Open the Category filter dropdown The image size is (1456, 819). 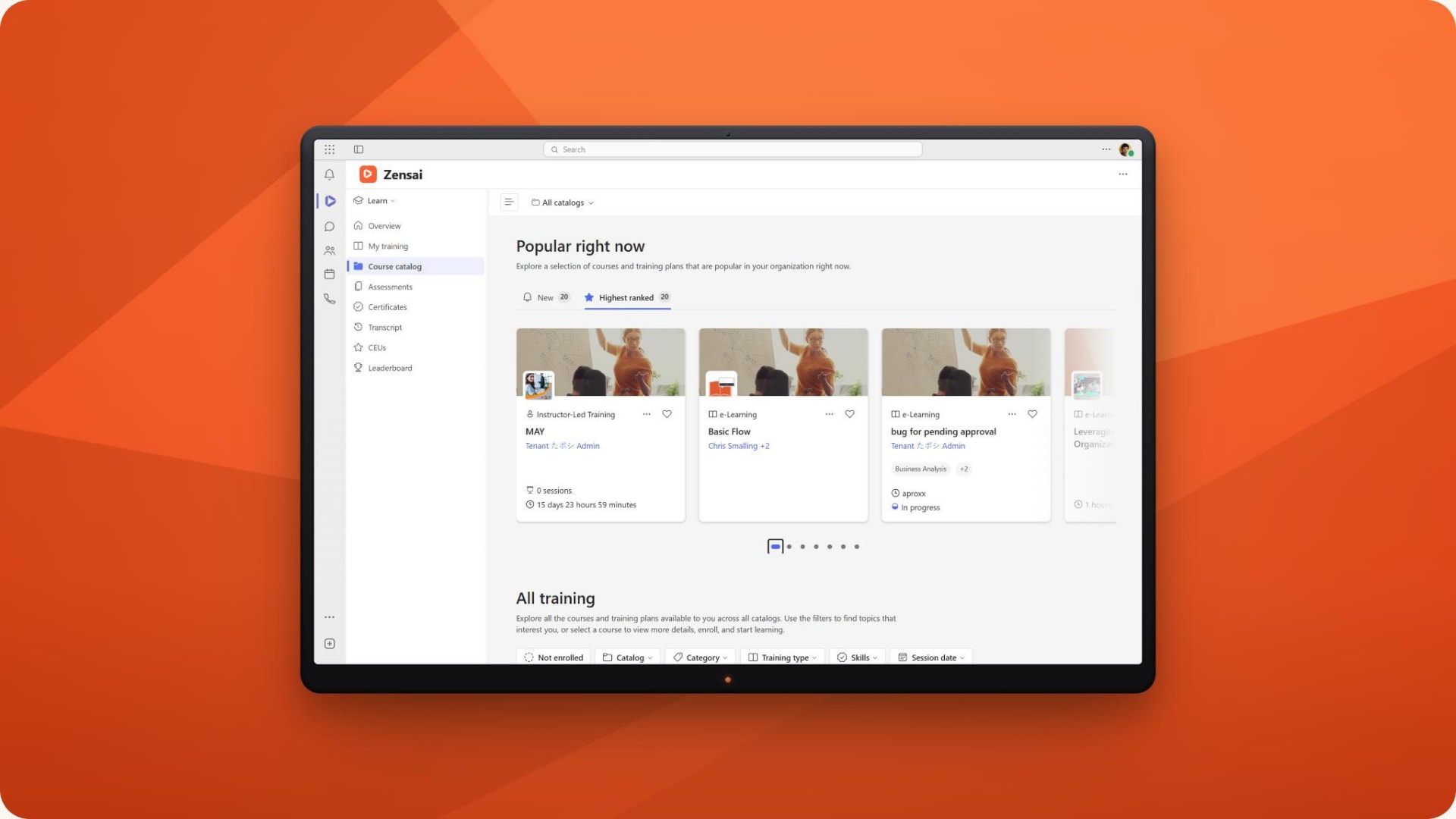coord(700,657)
